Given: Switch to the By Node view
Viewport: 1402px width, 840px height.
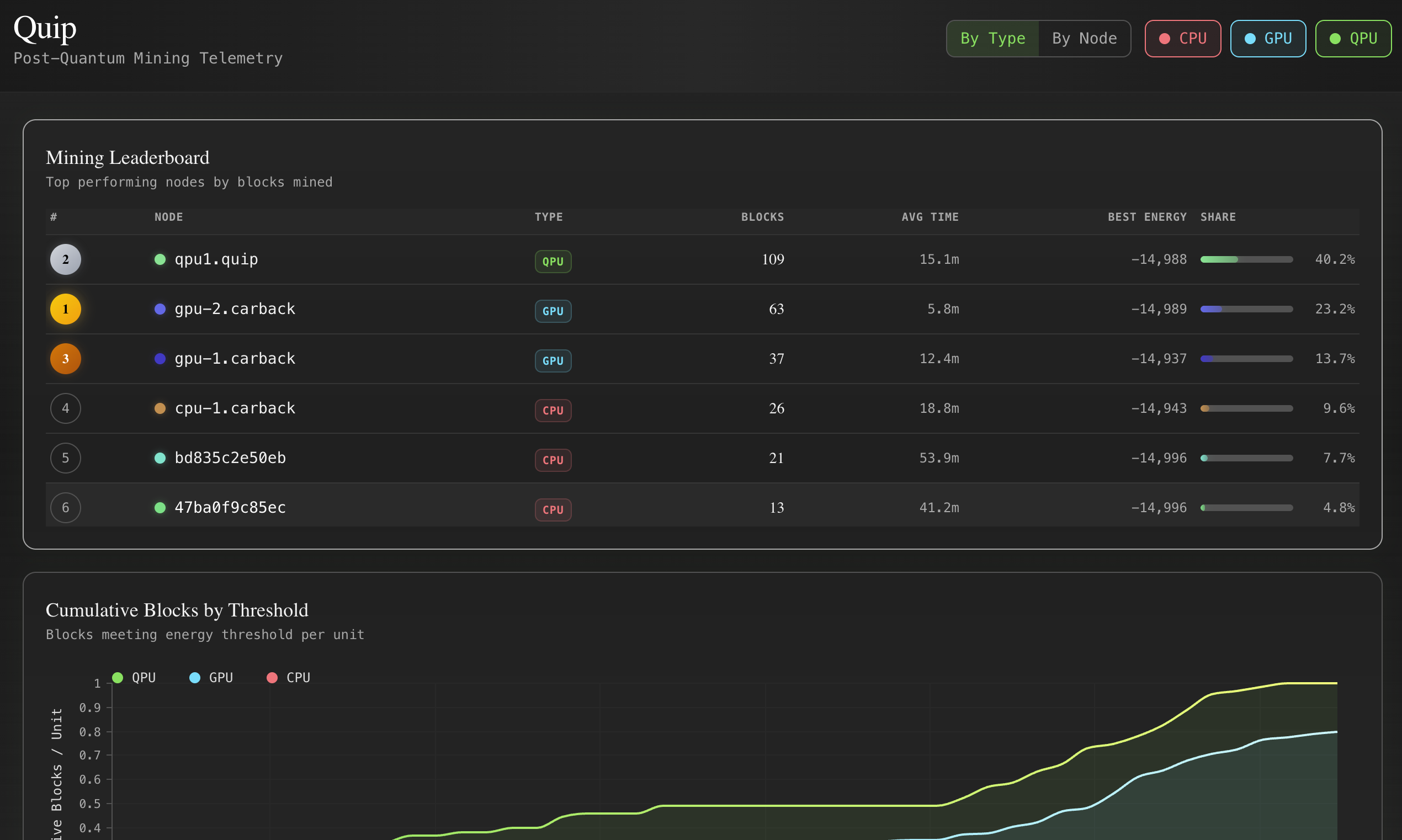Looking at the screenshot, I should (1084, 39).
